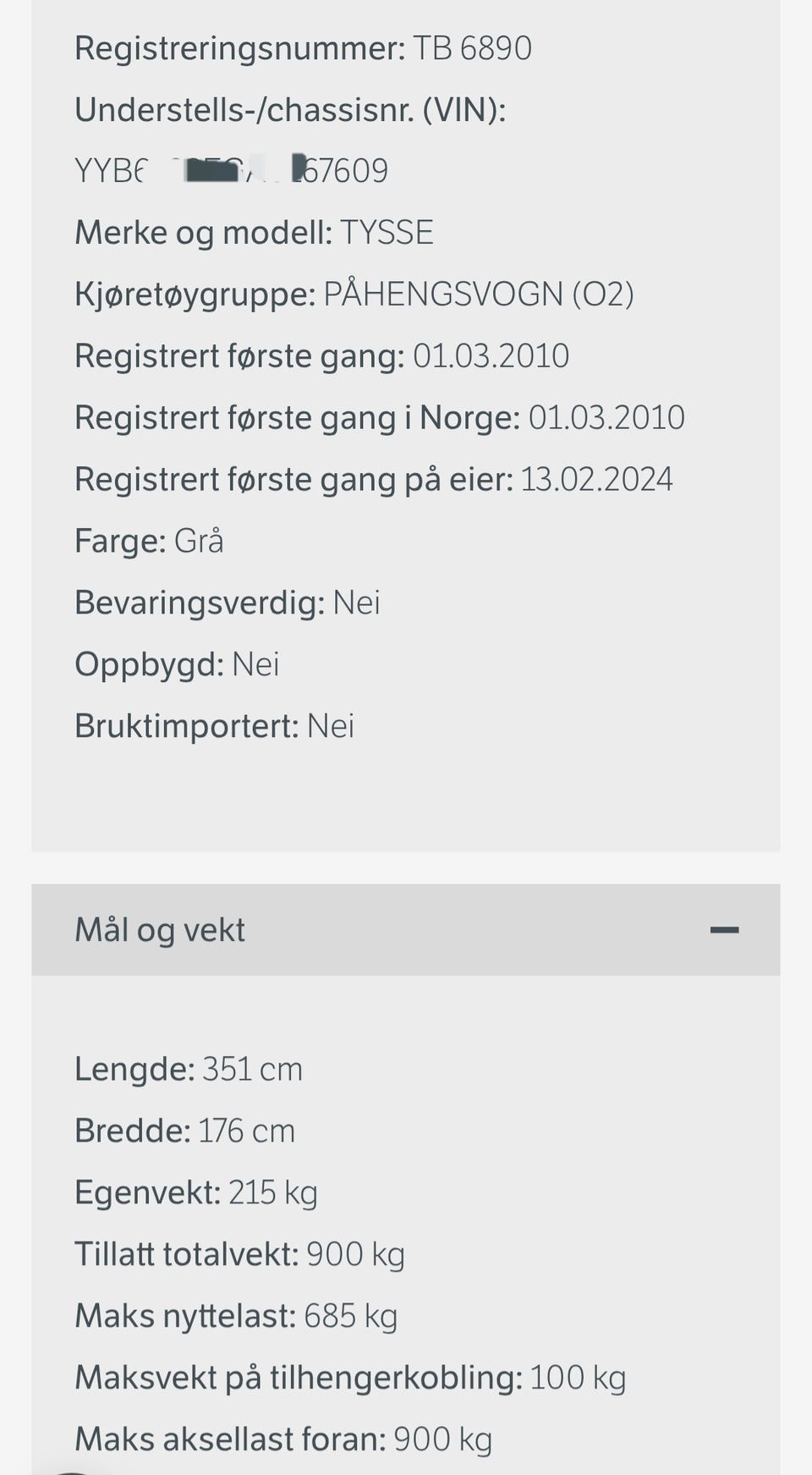Screen dimensions: 812x1475
Task: Click Maks nyttelast 685 kg value
Action: pos(351,1317)
